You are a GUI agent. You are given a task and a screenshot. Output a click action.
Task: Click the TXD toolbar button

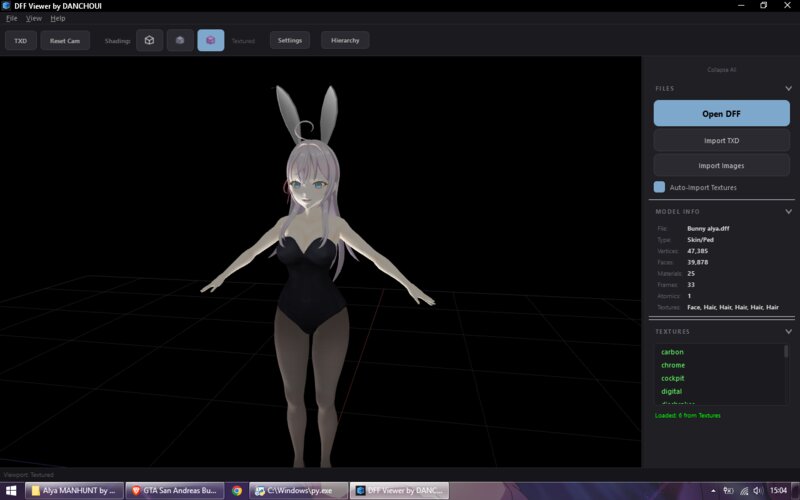21,41
